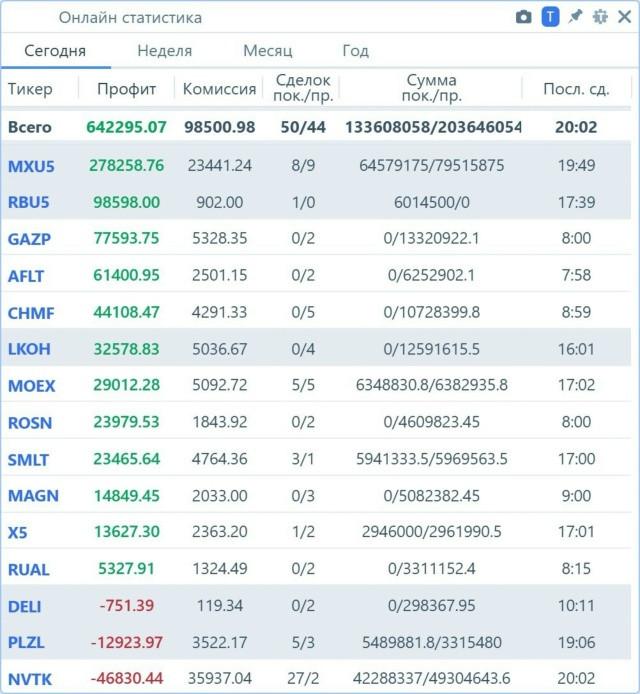Click CHMF deals 0/5
Image resolution: width=640 pixels, height=694 pixels.
pyautogui.click(x=303, y=312)
